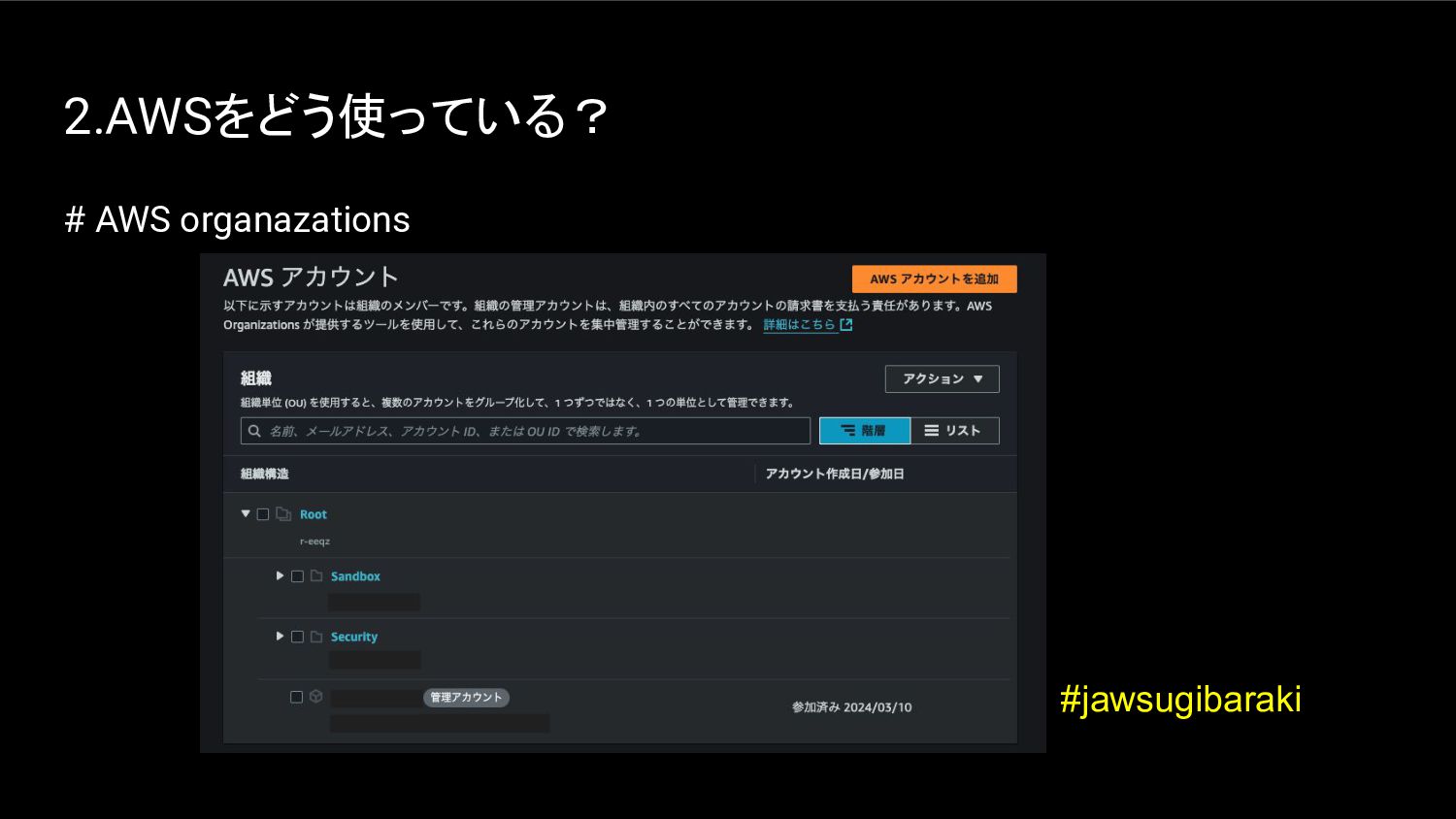
Task: Tick the Security checkbox
Action: coord(297,637)
